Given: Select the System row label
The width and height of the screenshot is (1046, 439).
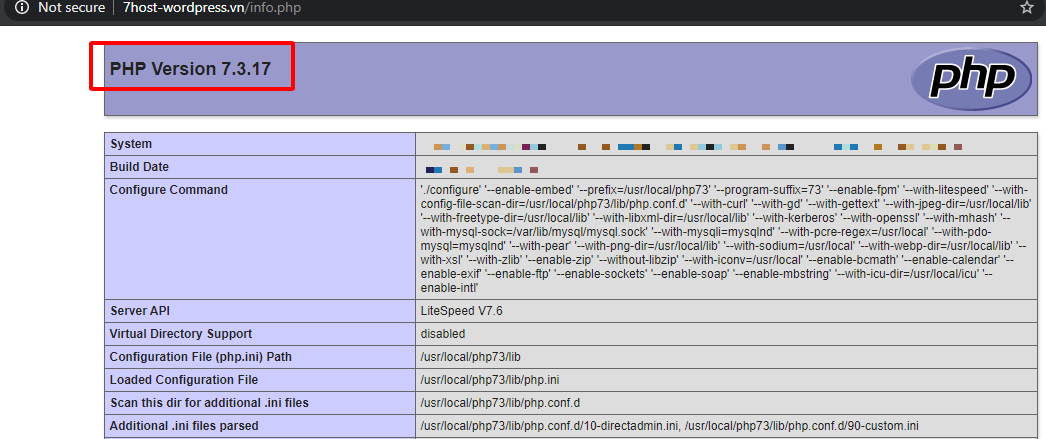Looking at the screenshot, I should (x=131, y=144).
